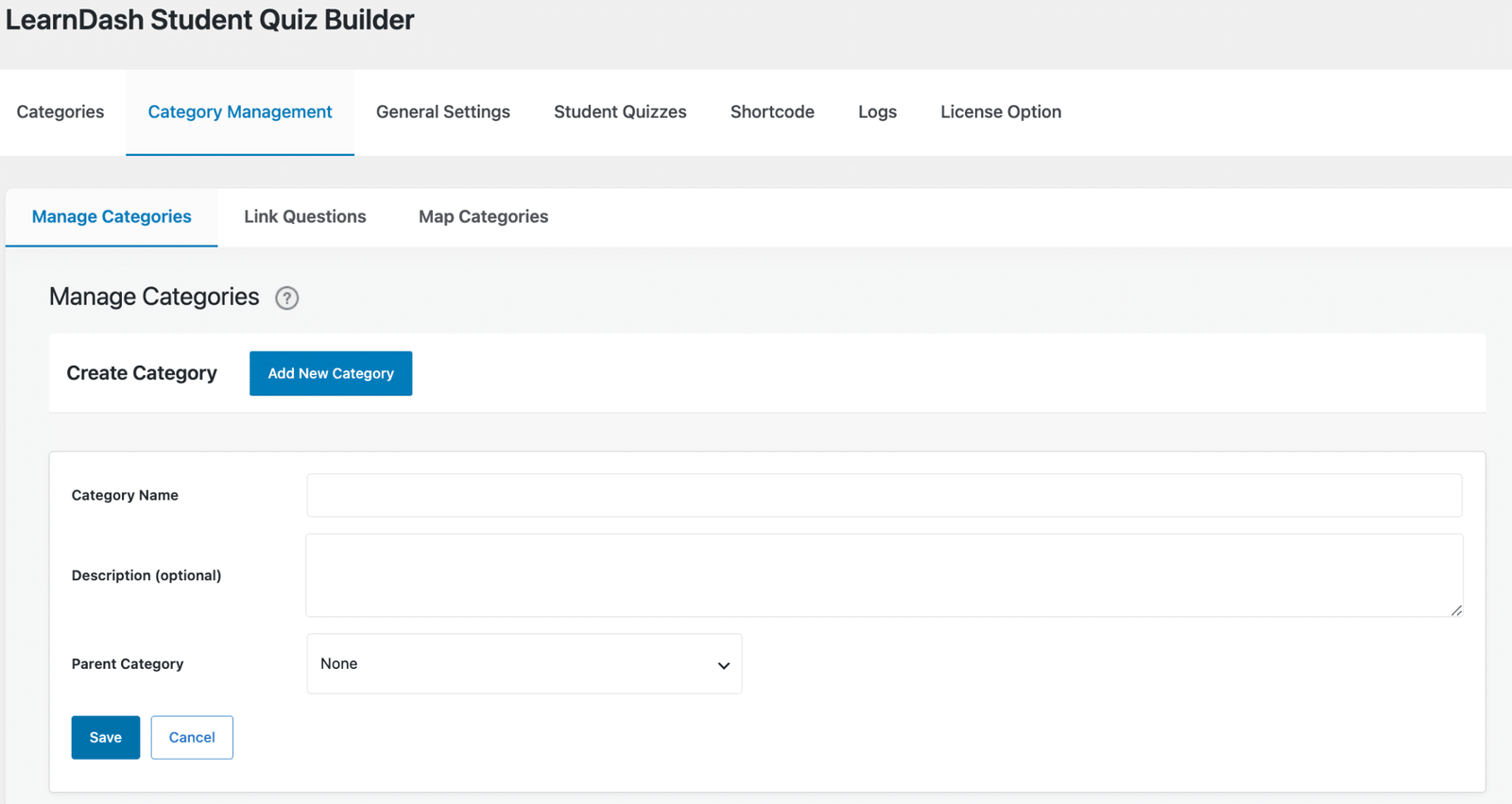Open the License Option tab

click(1001, 111)
